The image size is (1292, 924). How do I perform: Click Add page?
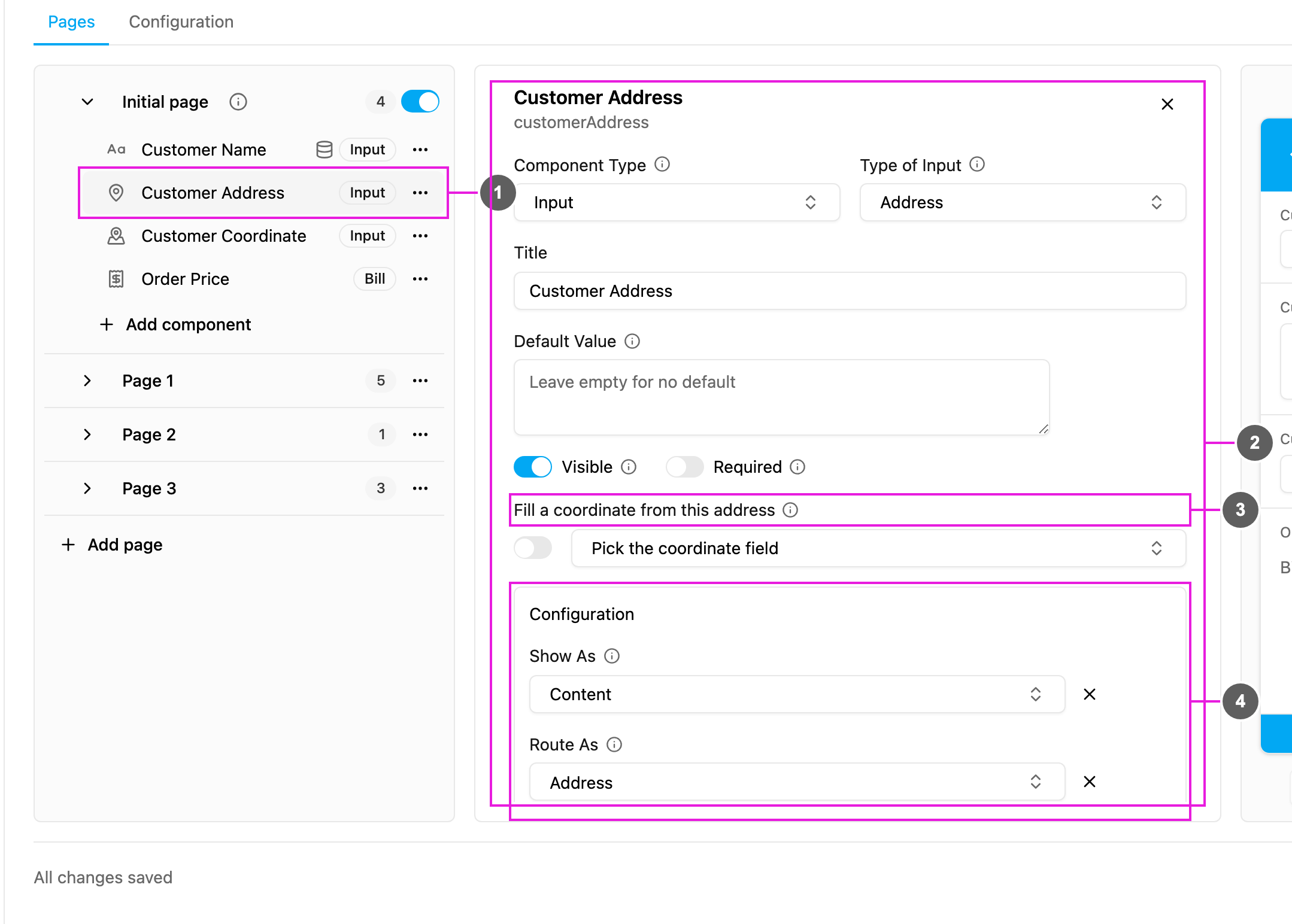(112, 545)
